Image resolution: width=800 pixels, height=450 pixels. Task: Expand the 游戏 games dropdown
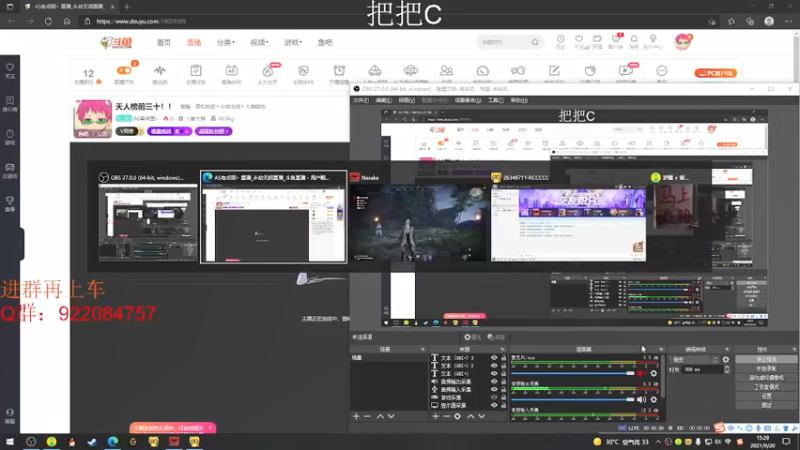tap(293, 42)
